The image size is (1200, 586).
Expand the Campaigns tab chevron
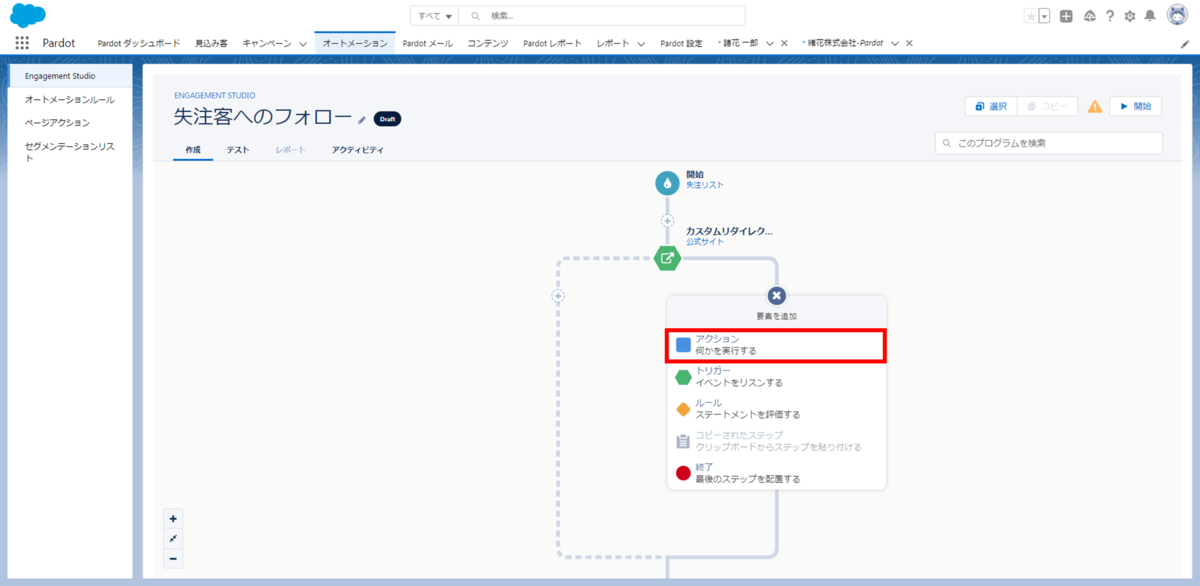303,44
